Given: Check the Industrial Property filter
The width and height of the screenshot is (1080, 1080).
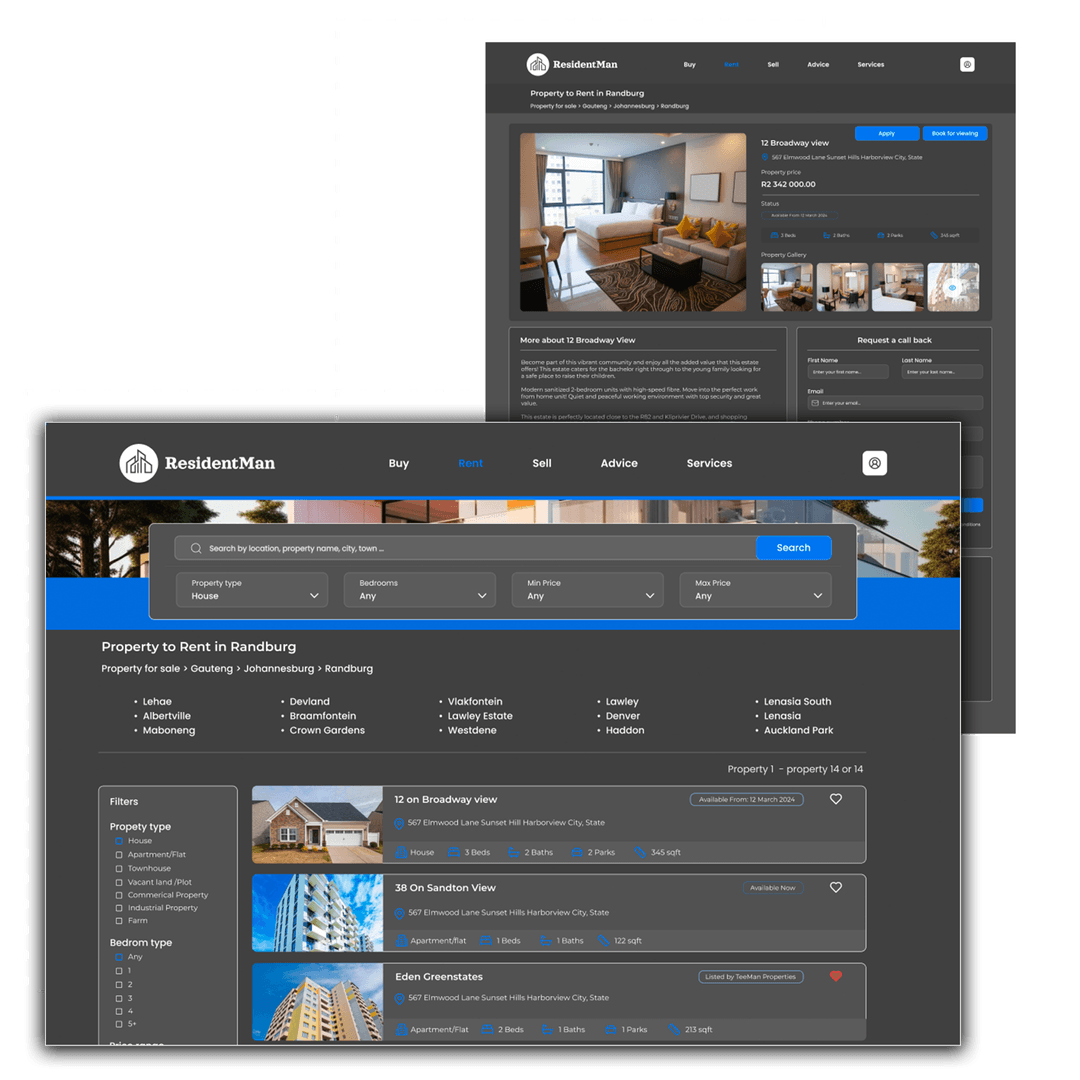Looking at the screenshot, I should click(x=118, y=908).
